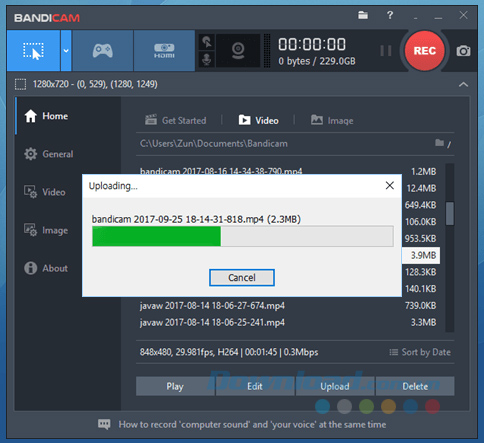The width and height of the screenshot is (484, 443).
Task: Open the About section
Action: (46, 268)
